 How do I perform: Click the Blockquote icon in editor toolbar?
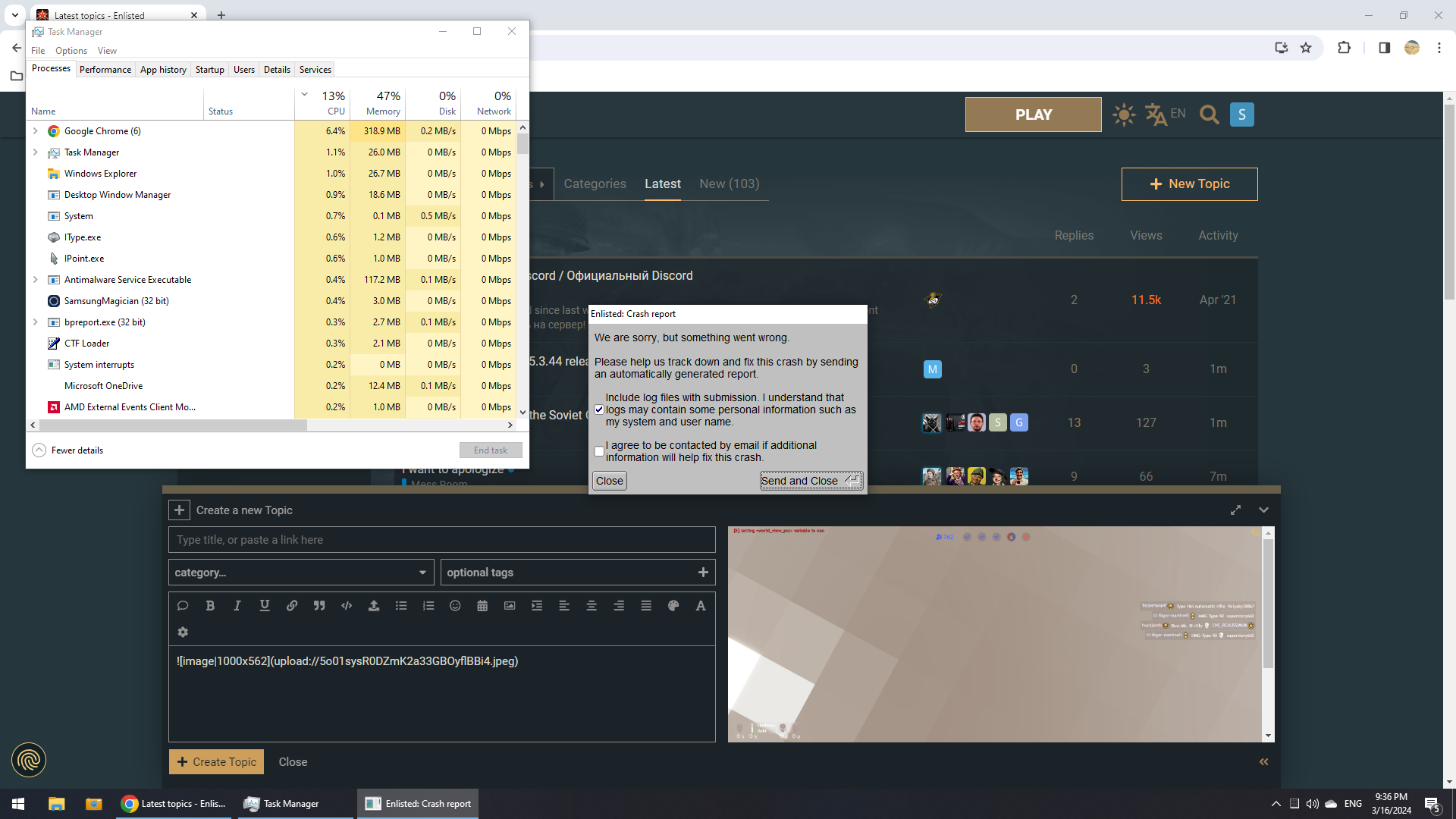click(319, 606)
